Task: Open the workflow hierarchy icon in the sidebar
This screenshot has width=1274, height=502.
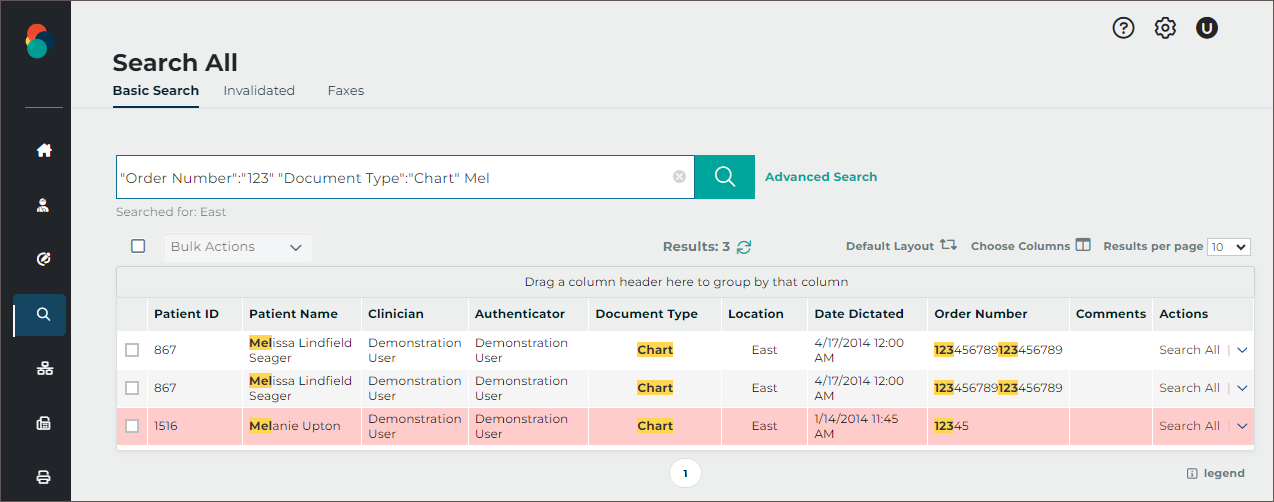Action: 43,369
